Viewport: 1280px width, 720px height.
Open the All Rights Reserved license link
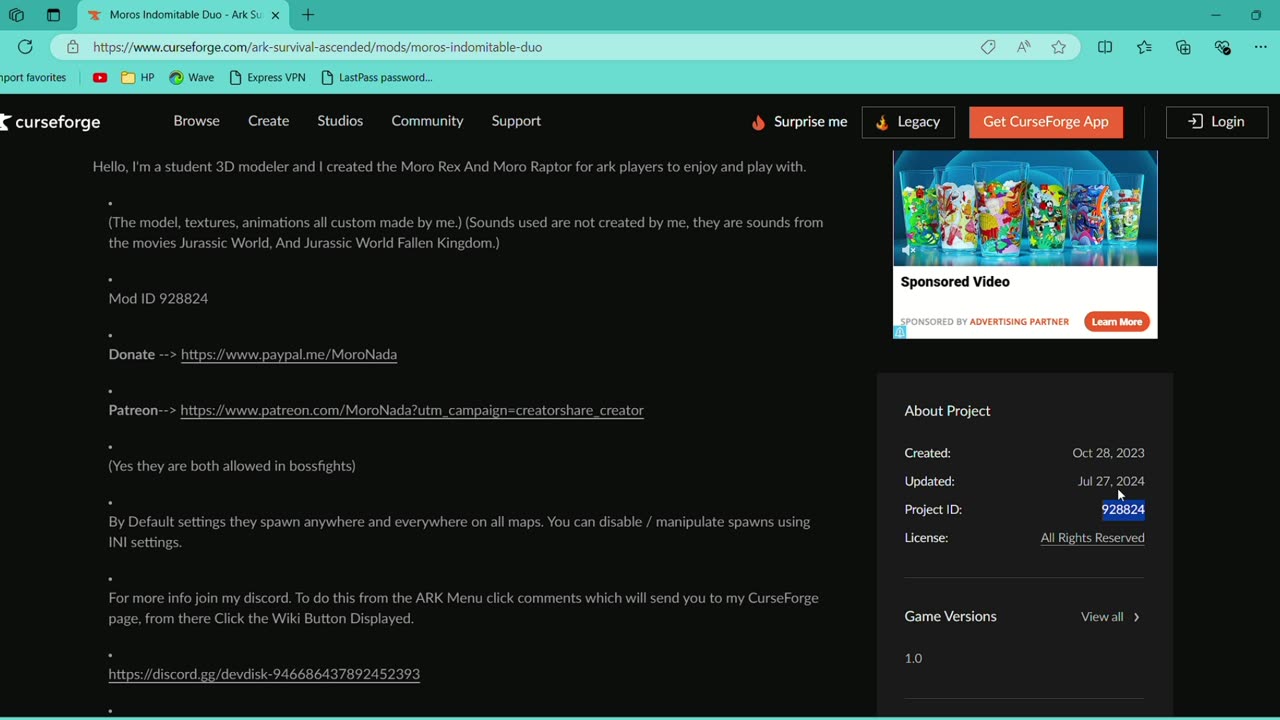pyautogui.click(x=1092, y=538)
